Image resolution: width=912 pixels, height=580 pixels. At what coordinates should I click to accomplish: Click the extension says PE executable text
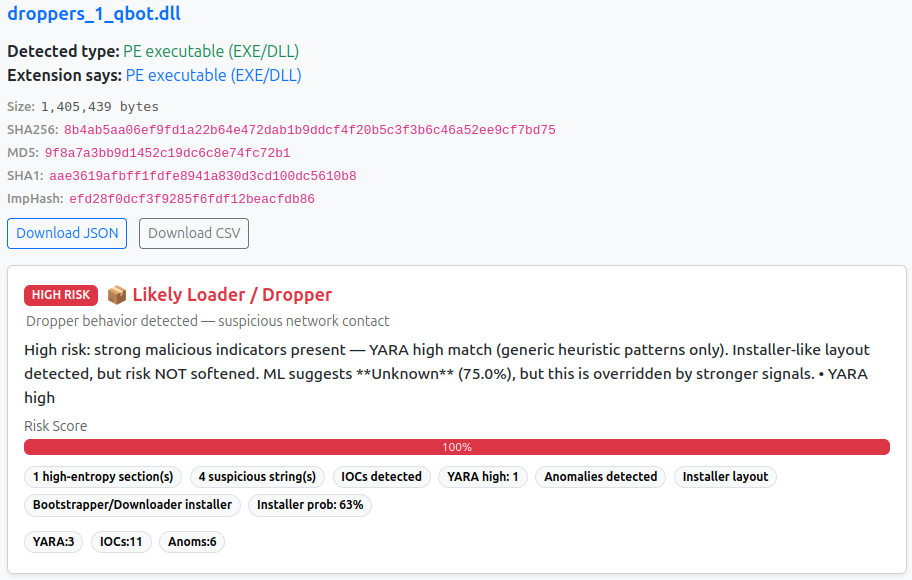click(x=213, y=75)
